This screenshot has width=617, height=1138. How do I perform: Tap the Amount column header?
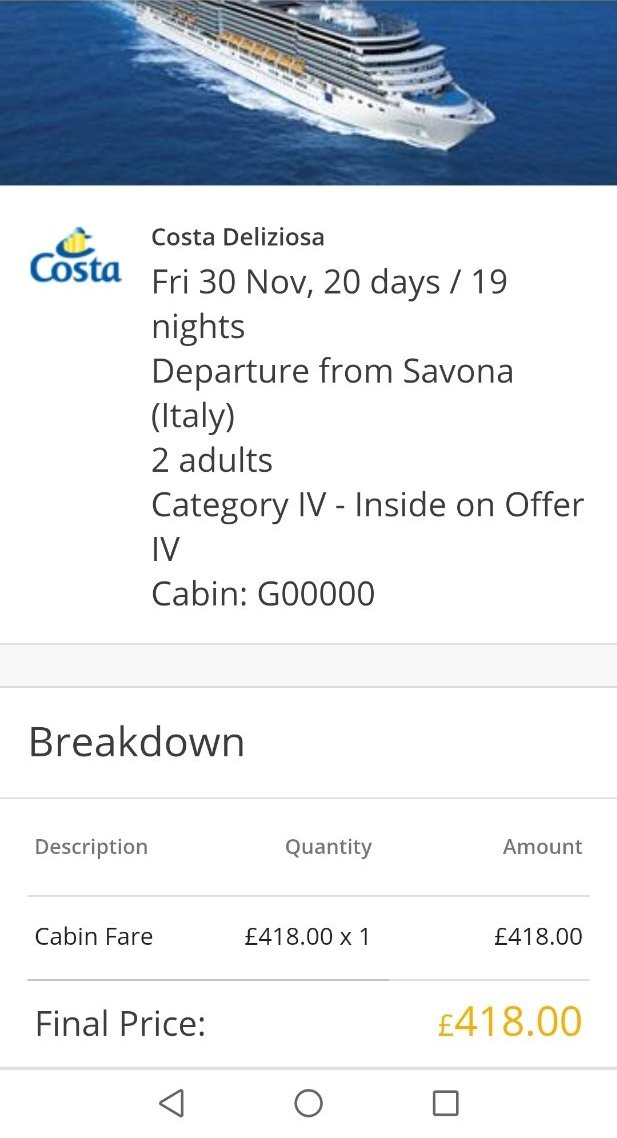click(542, 847)
